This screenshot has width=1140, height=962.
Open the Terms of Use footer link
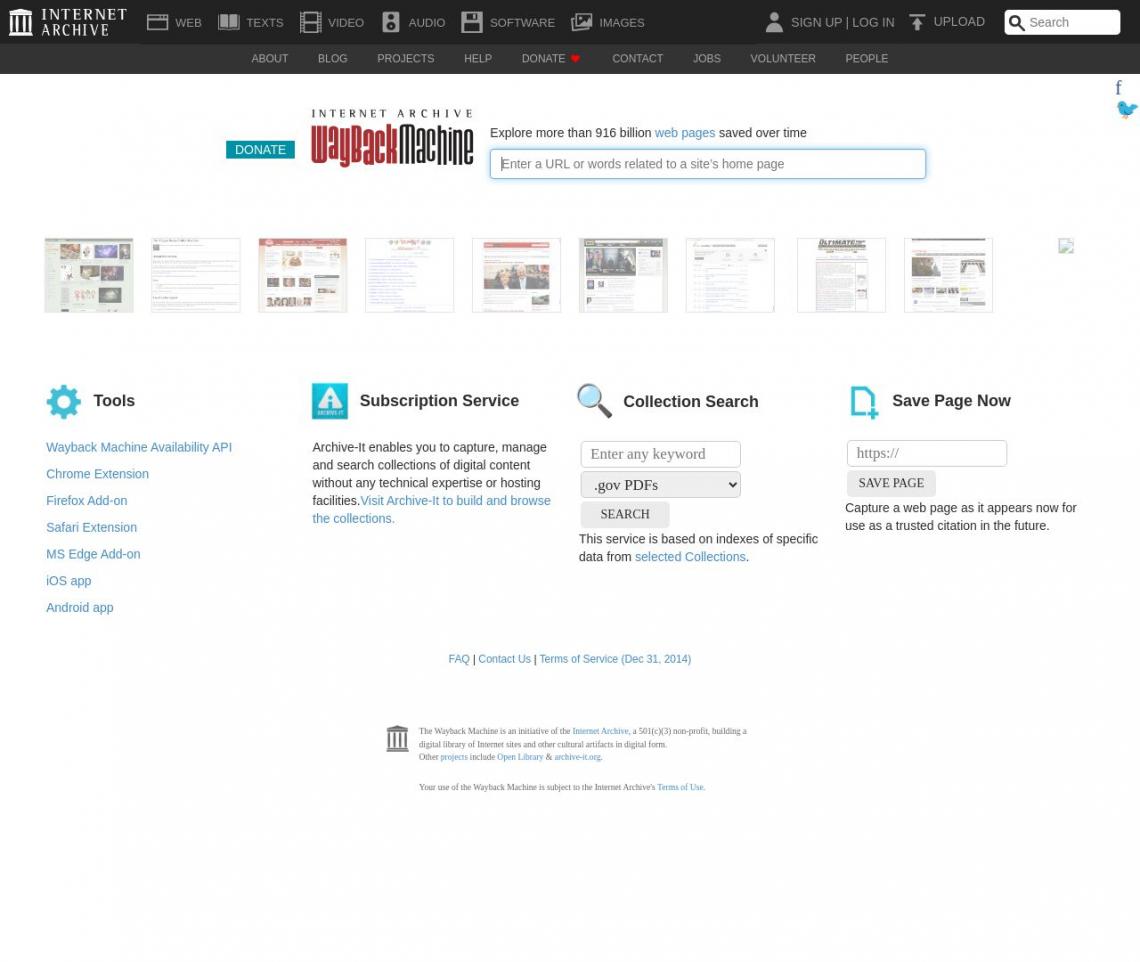[x=681, y=787]
